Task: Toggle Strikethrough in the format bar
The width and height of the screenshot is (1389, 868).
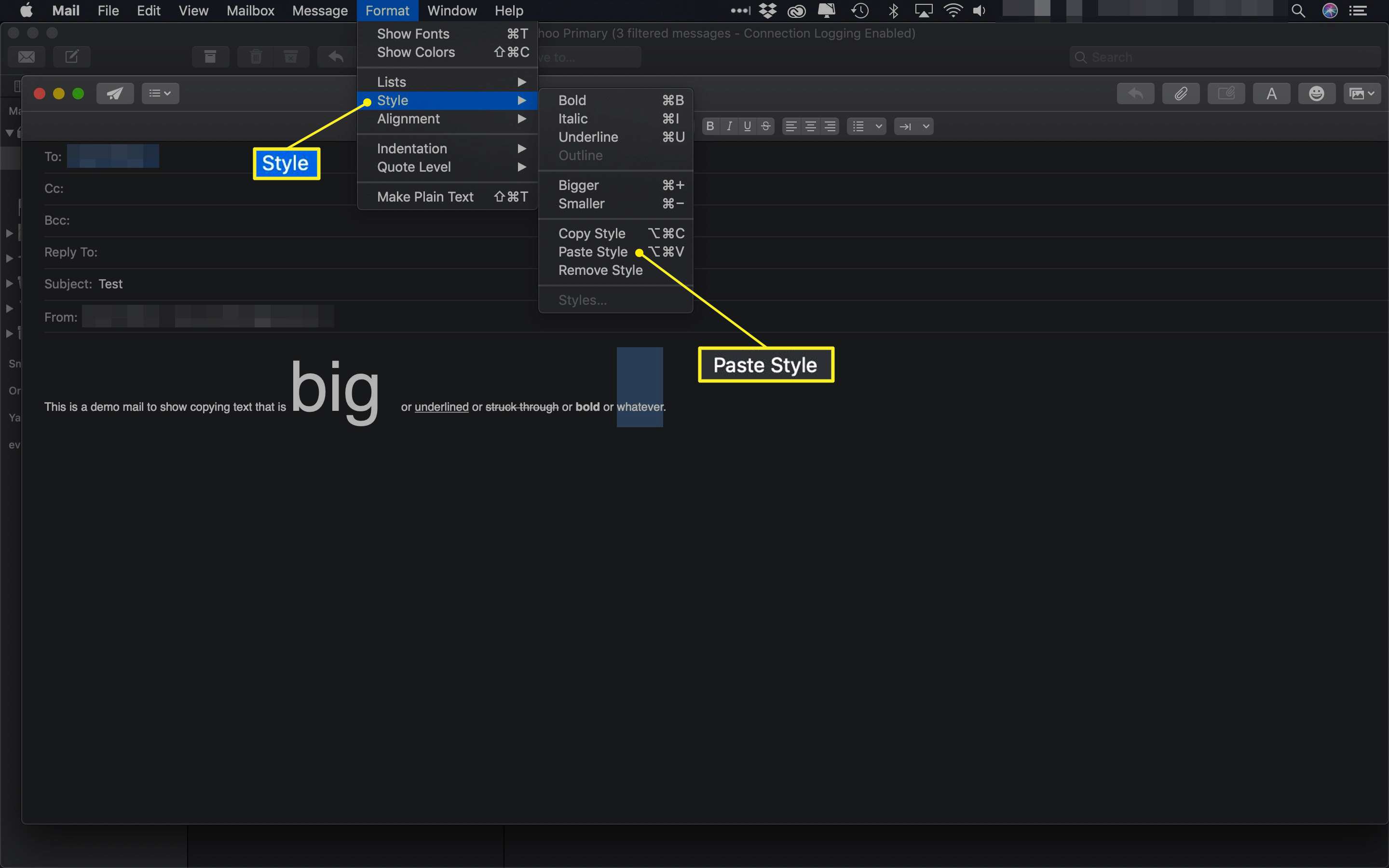Action: (x=766, y=126)
